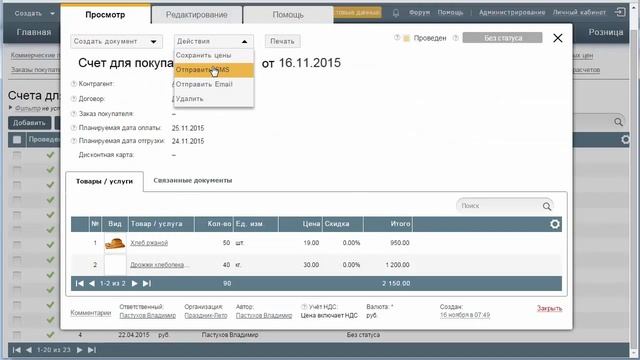Click the 16 ноября в 07:49 created link
The width and height of the screenshot is (640, 360).
click(465, 315)
